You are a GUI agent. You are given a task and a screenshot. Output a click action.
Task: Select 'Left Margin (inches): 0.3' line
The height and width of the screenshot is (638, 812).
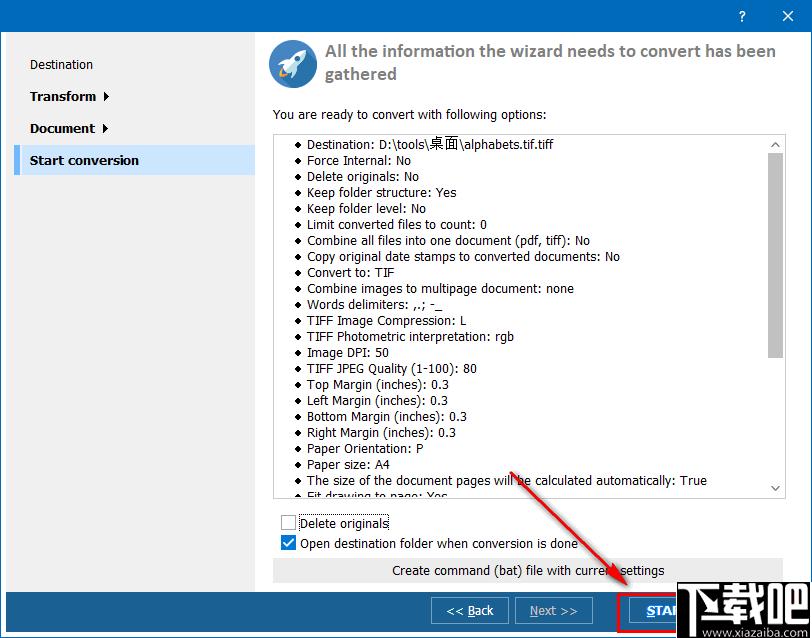point(377,401)
